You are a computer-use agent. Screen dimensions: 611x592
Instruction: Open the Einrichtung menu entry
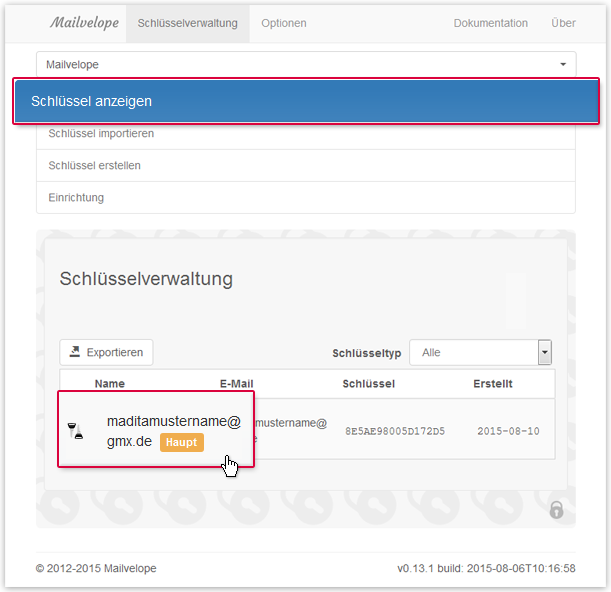306,198
